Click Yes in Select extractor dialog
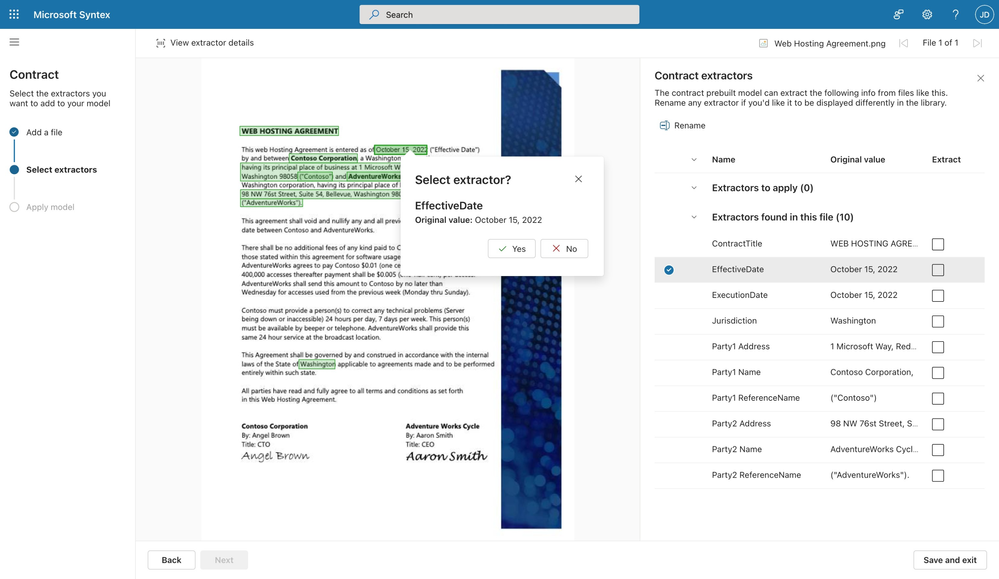The width and height of the screenshot is (999, 579). tap(512, 248)
